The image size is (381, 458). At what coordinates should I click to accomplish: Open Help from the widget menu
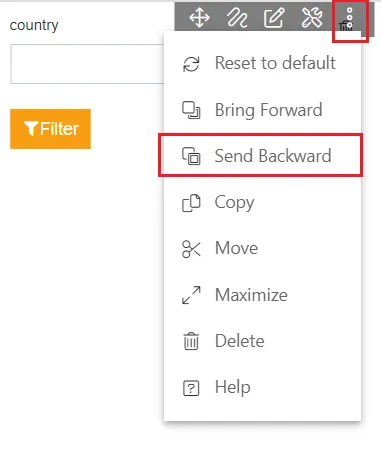[x=262, y=387]
